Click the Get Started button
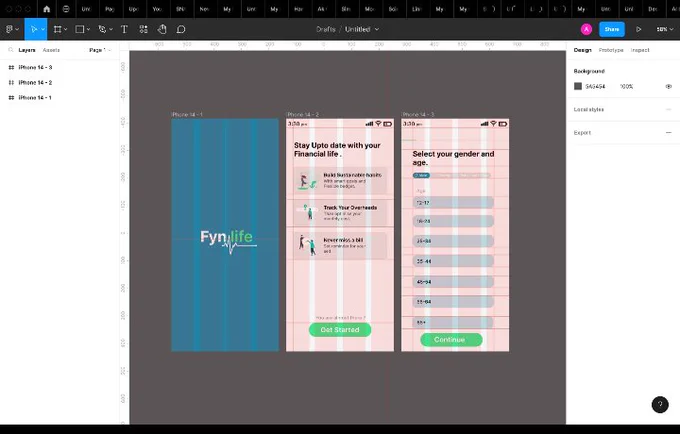This screenshot has width=680, height=434. click(340, 330)
